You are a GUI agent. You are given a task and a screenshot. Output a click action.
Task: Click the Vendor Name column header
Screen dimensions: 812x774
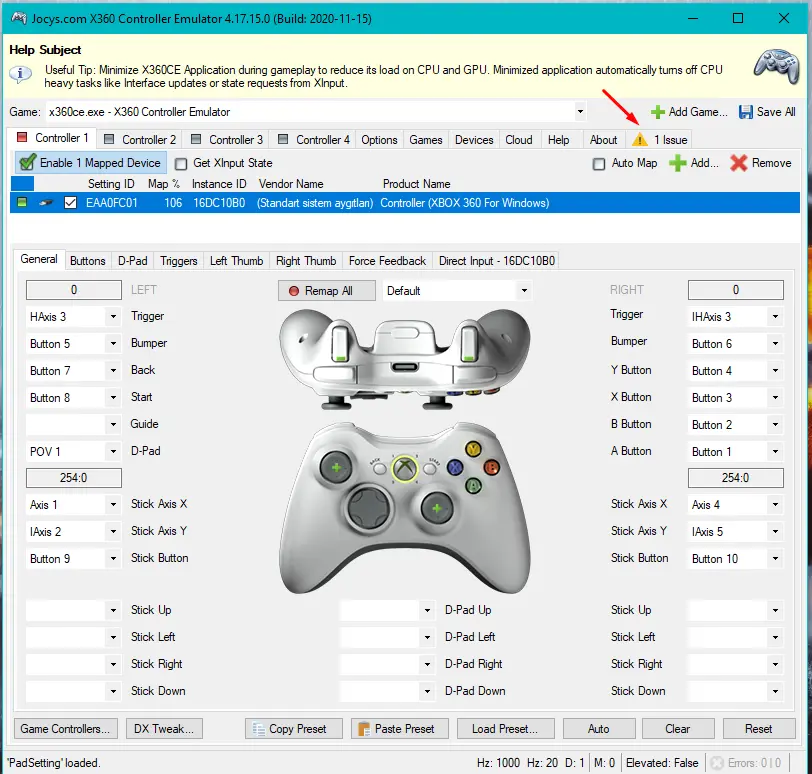[x=291, y=184]
